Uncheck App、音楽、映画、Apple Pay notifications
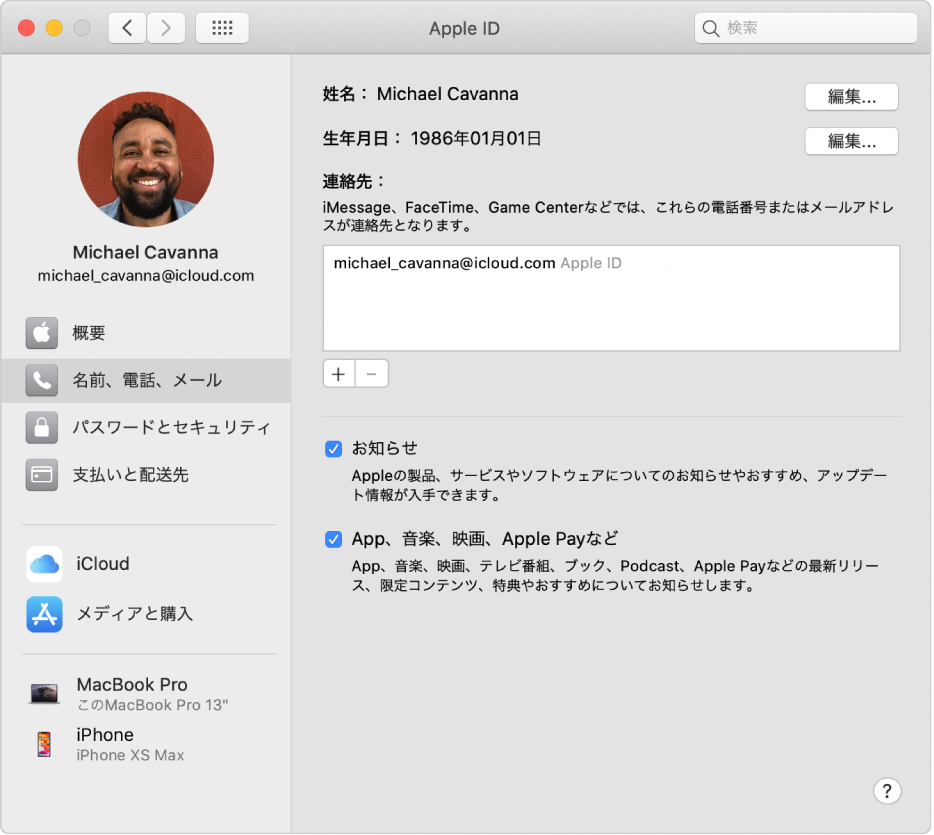The width and height of the screenshot is (934, 835). click(334, 539)
